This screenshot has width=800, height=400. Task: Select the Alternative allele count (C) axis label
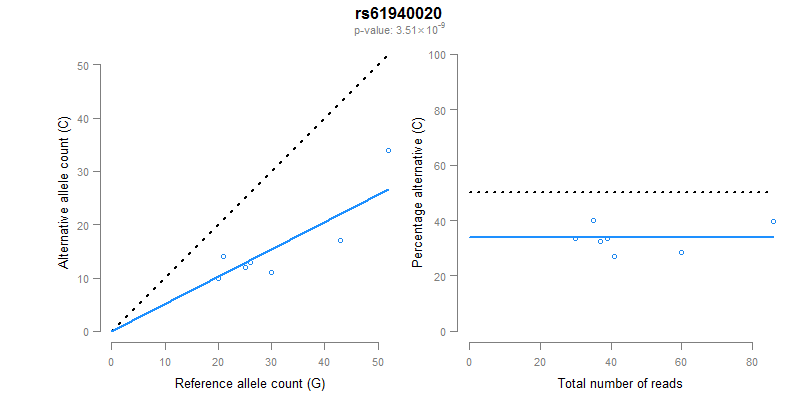click(x=65, y=192)
